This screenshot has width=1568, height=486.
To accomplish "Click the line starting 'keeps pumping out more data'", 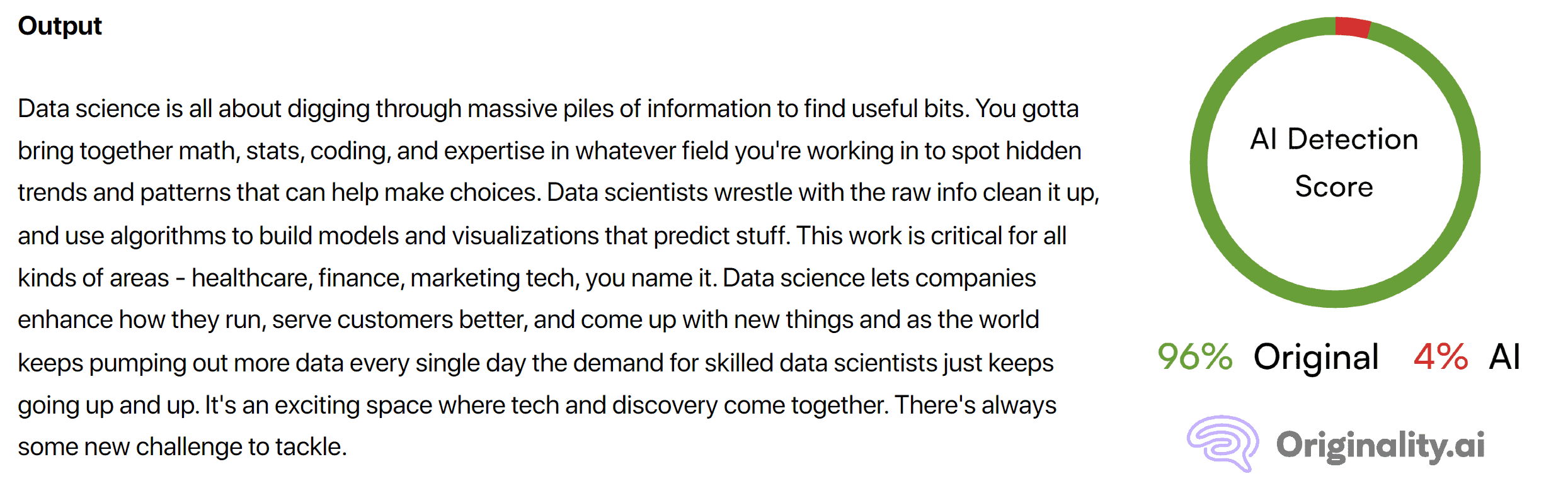I will click(x=535, y=363).
